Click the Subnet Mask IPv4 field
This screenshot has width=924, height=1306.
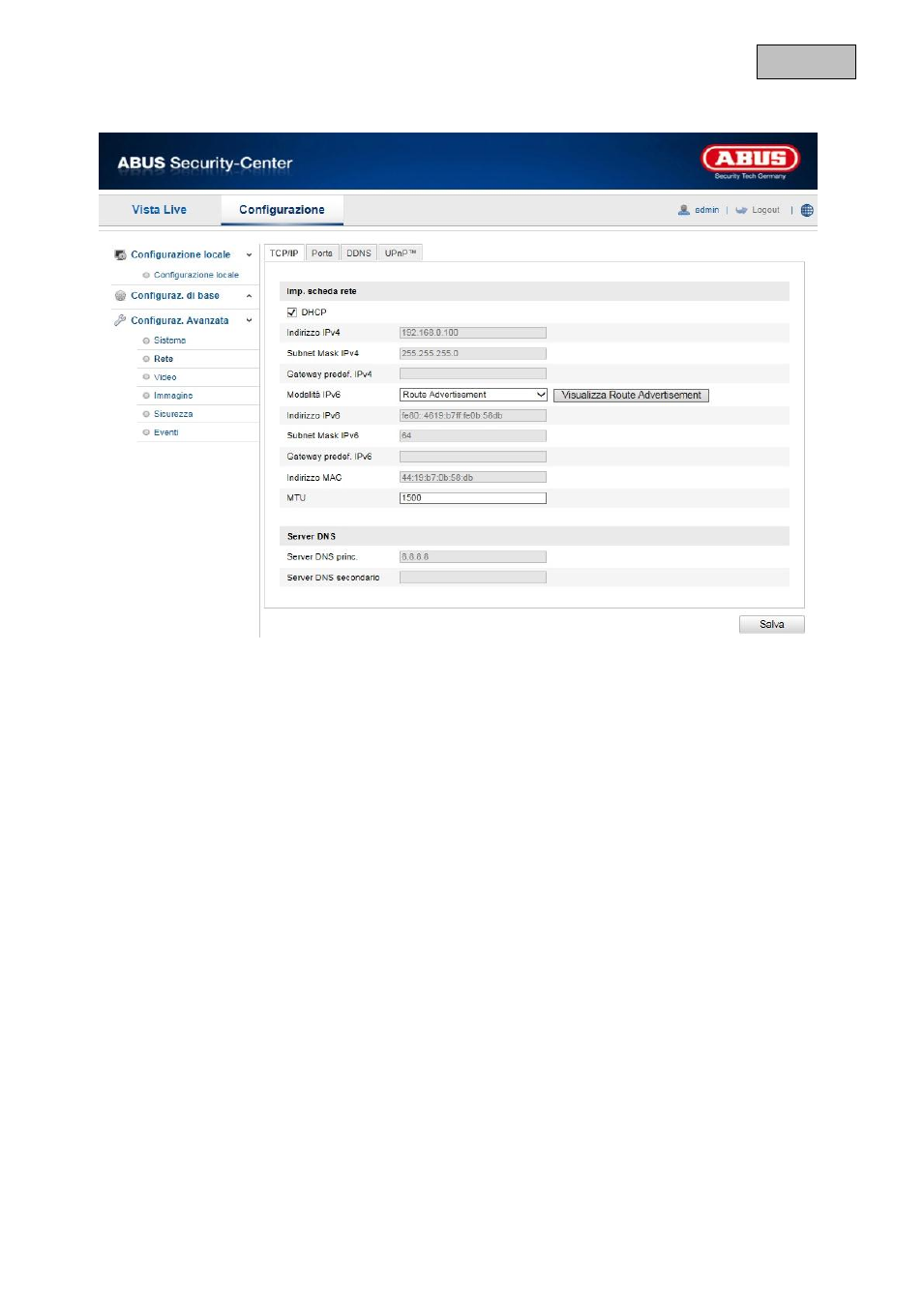pos(473,353)
